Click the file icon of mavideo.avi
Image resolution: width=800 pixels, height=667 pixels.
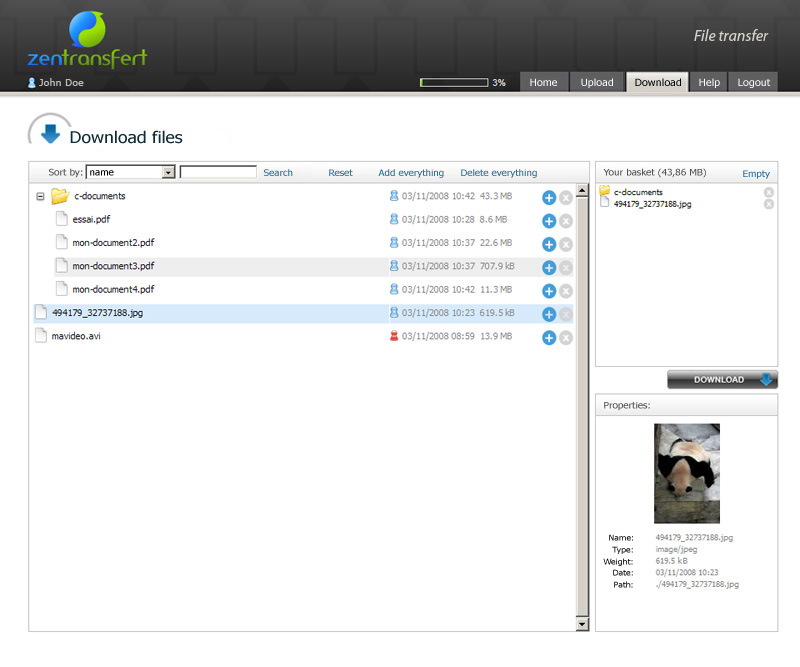(41, 335)
